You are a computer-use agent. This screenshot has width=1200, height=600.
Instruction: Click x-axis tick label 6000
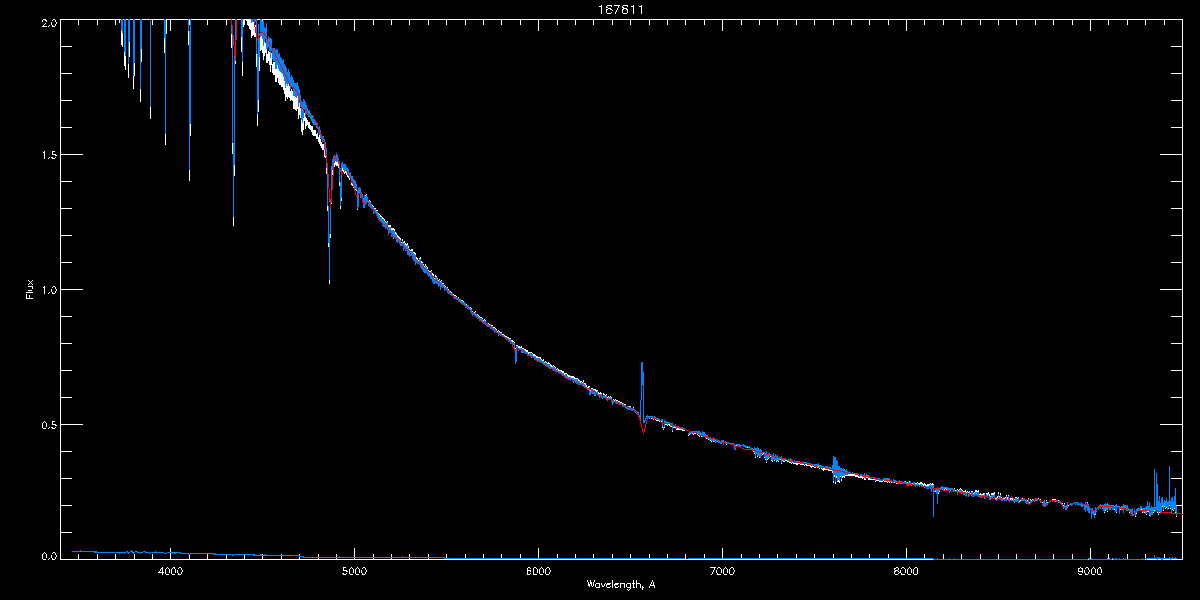pos(538,571)
